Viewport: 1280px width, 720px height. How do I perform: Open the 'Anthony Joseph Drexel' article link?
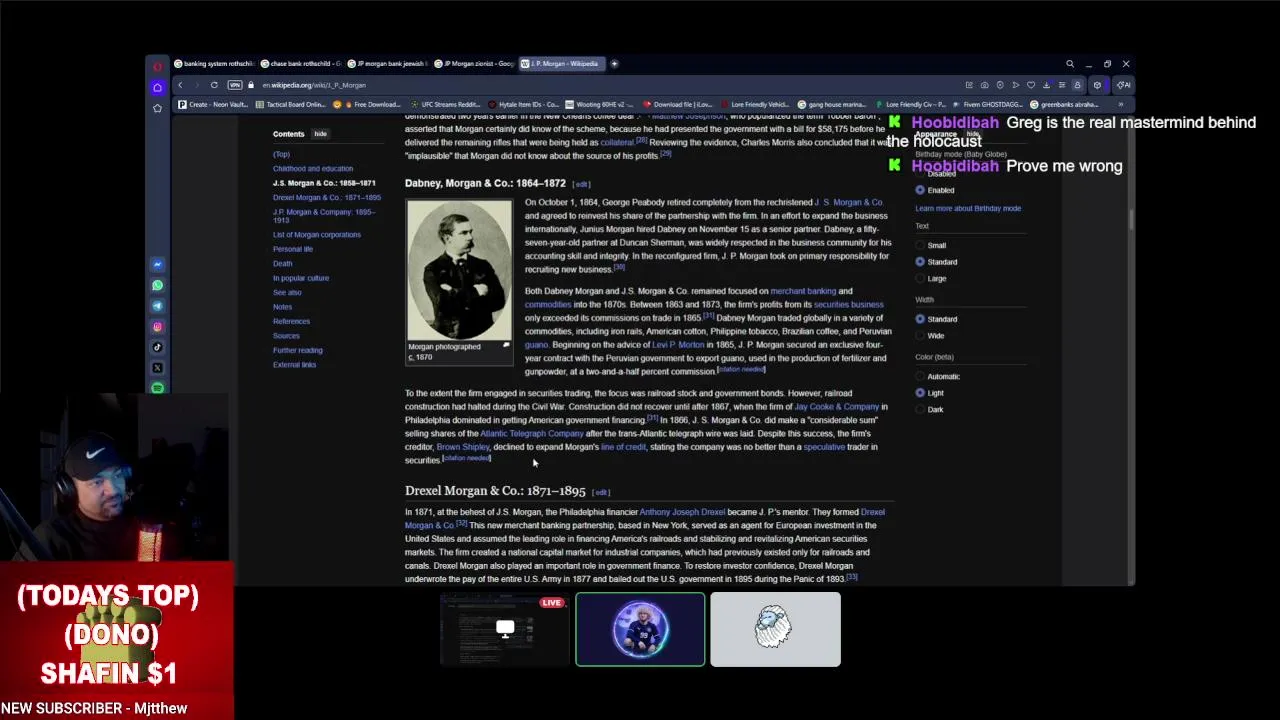[x=682, y=512]
